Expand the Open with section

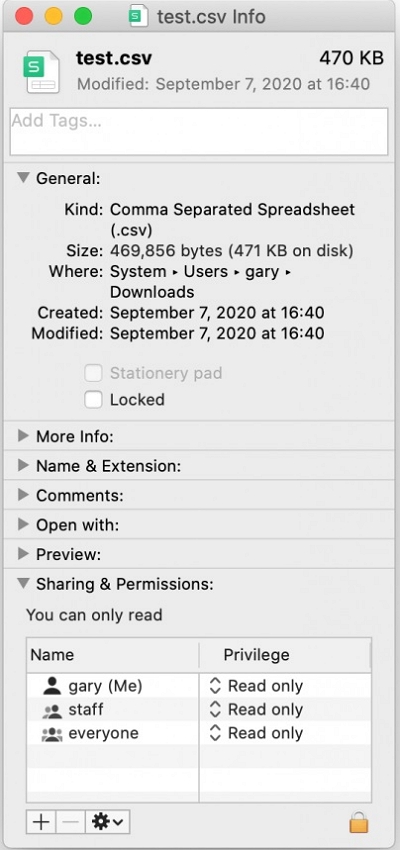click(23, 524)
